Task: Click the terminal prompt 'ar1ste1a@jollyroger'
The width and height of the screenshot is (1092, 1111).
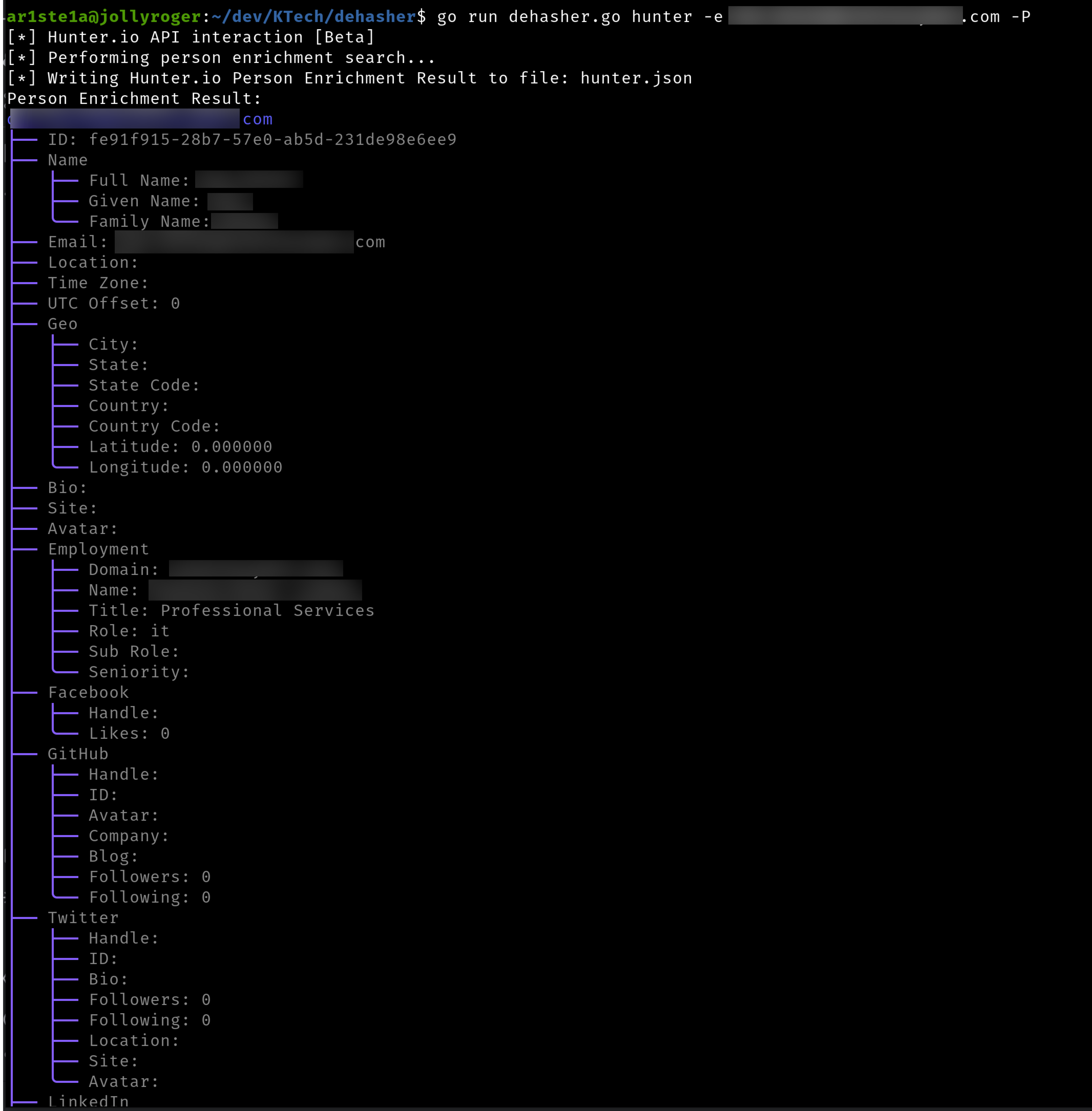Action: pyautogui.click(x=104, y=17)
